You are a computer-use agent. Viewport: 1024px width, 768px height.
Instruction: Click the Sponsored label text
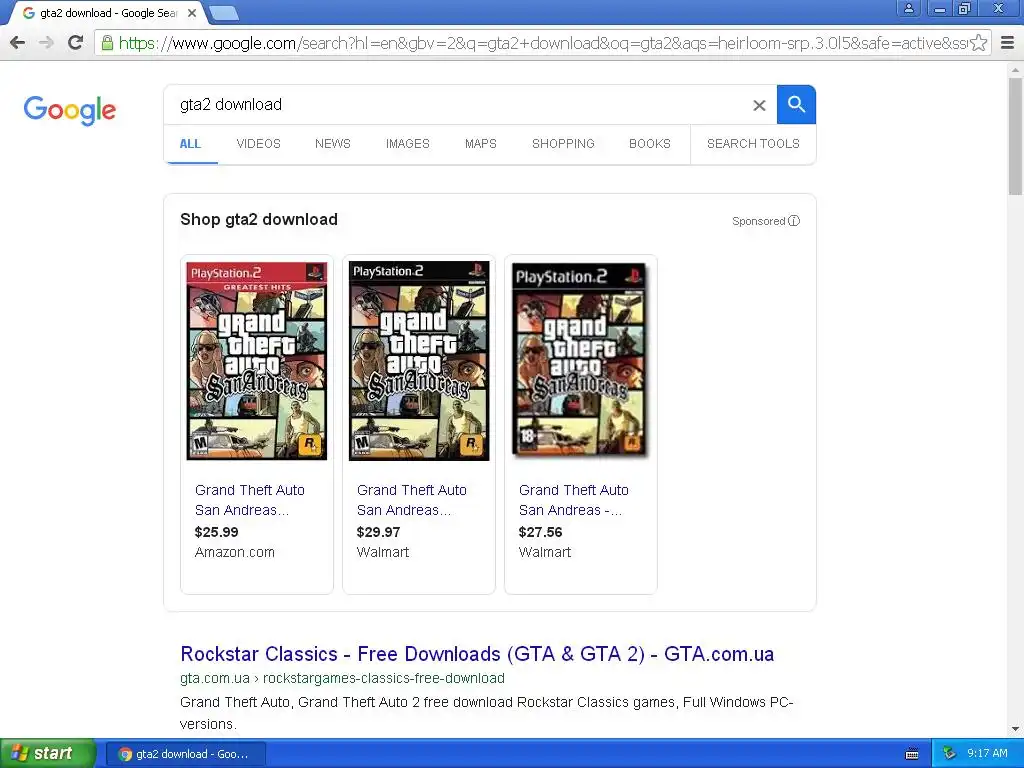[x=758, y=221]
